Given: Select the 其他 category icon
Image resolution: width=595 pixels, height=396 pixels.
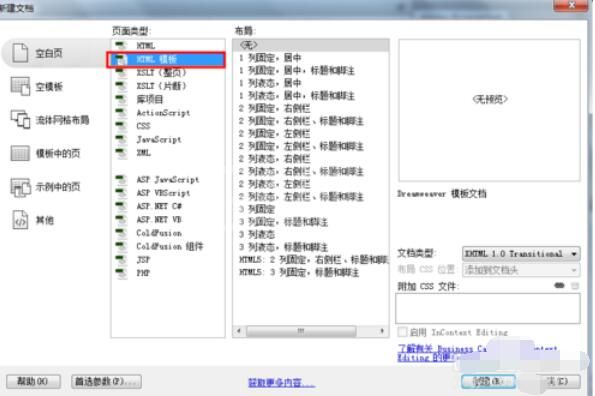Looking at the screenshot, I should click(x=20, y=220).
